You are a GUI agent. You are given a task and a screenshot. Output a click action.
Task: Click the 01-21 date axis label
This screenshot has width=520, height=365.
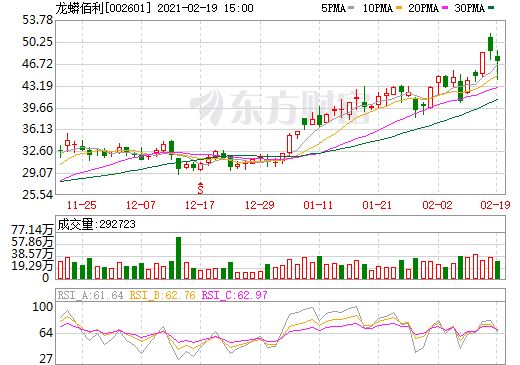click(x=377, y=205)
